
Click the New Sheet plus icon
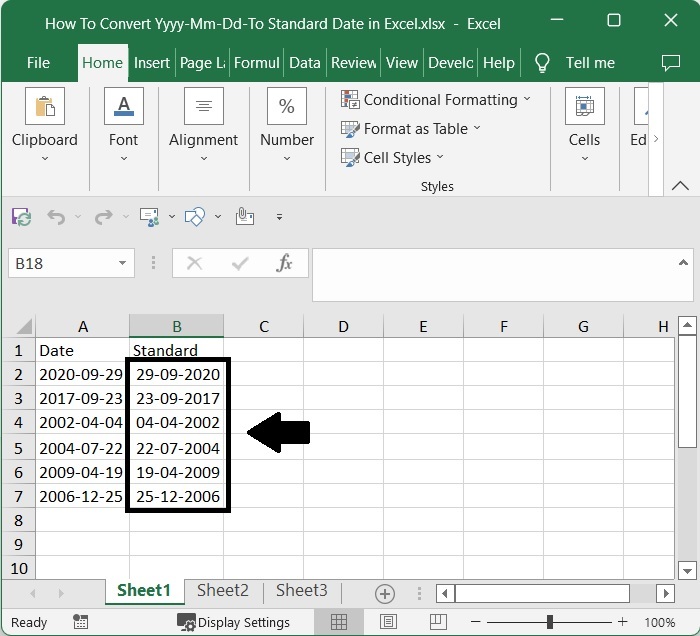384,593
